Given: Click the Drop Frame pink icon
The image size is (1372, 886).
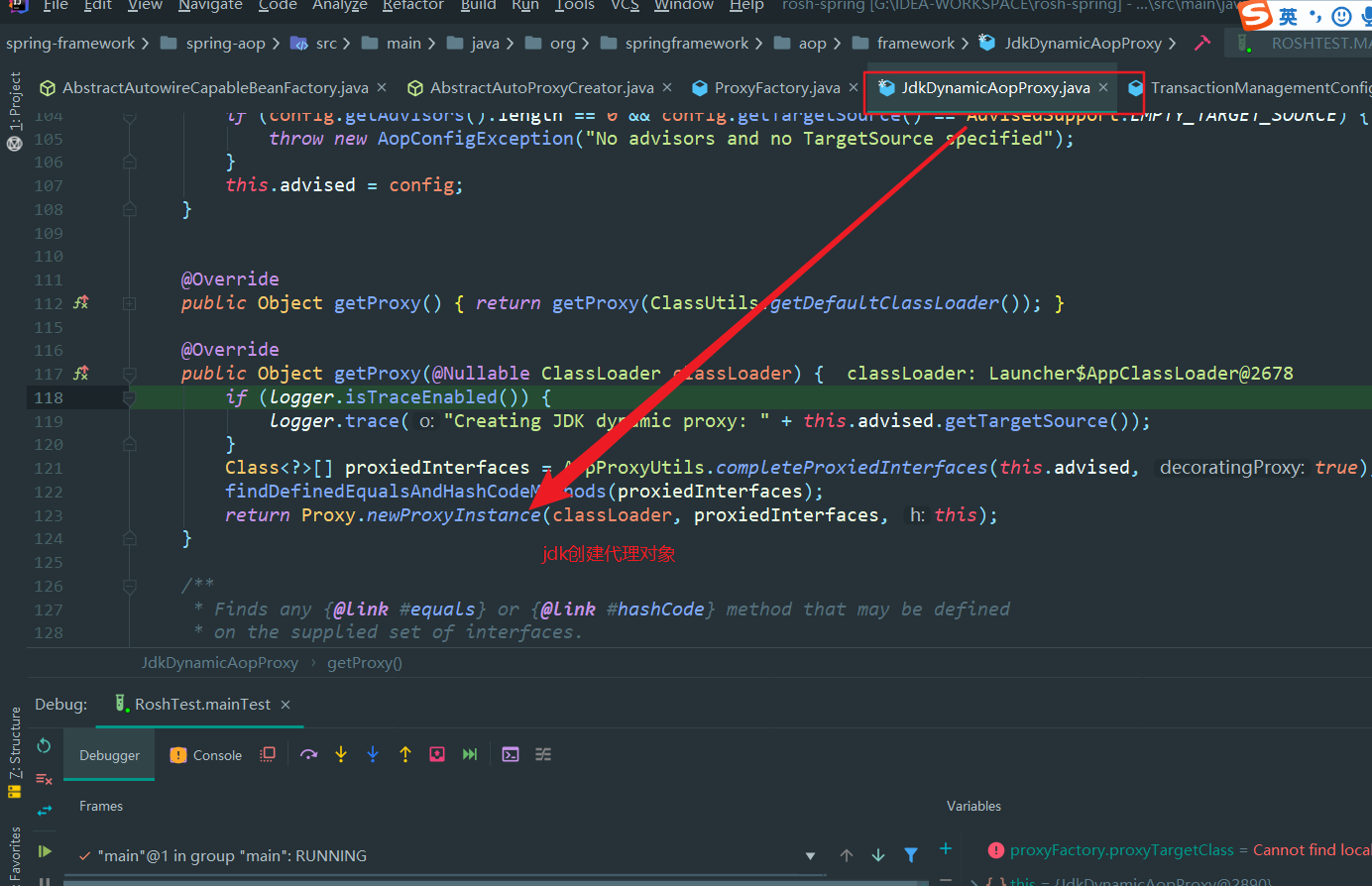Looking at the screenshot, I should (x=437, y=754).
